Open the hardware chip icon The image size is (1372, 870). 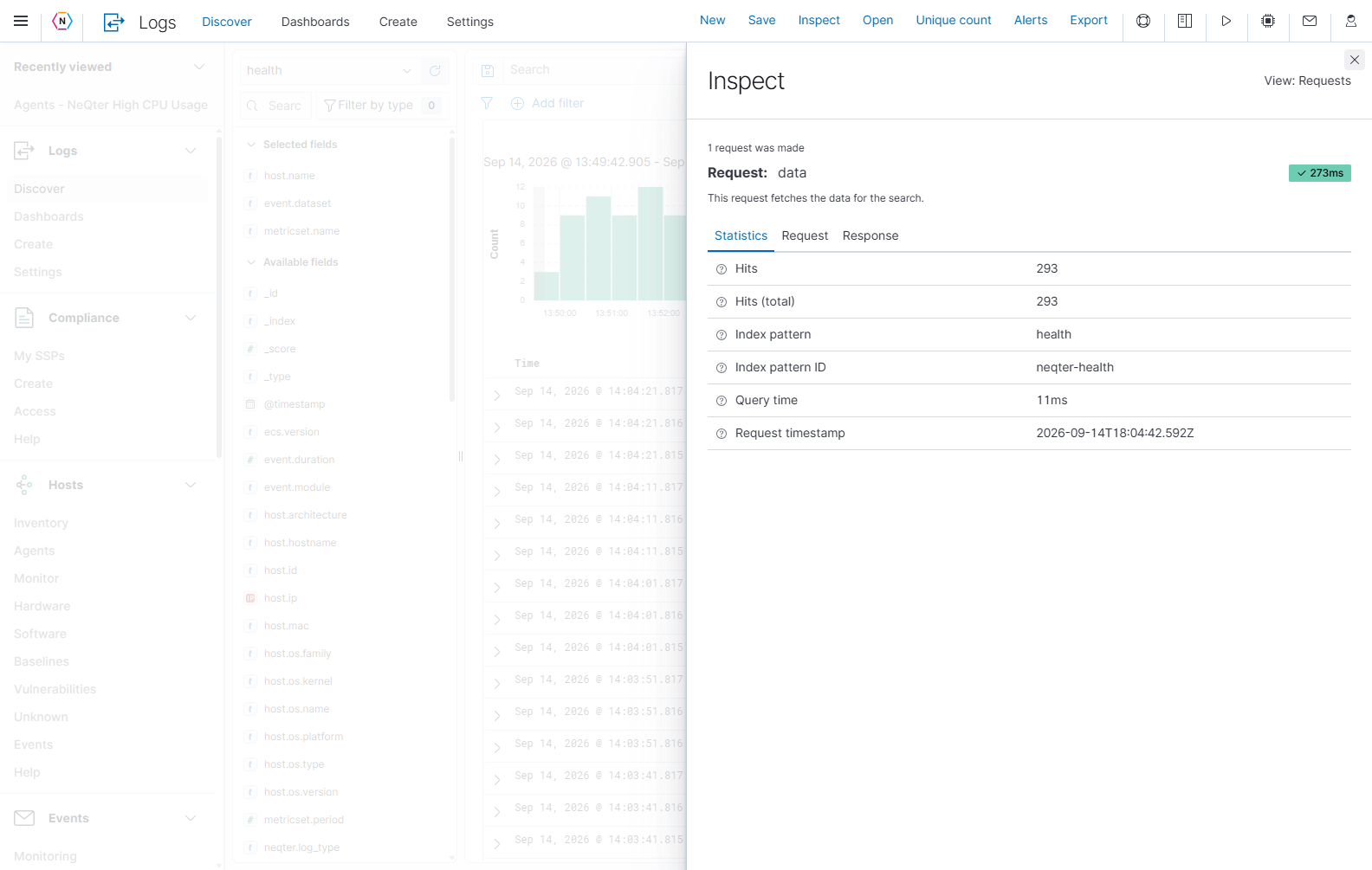1268,21
